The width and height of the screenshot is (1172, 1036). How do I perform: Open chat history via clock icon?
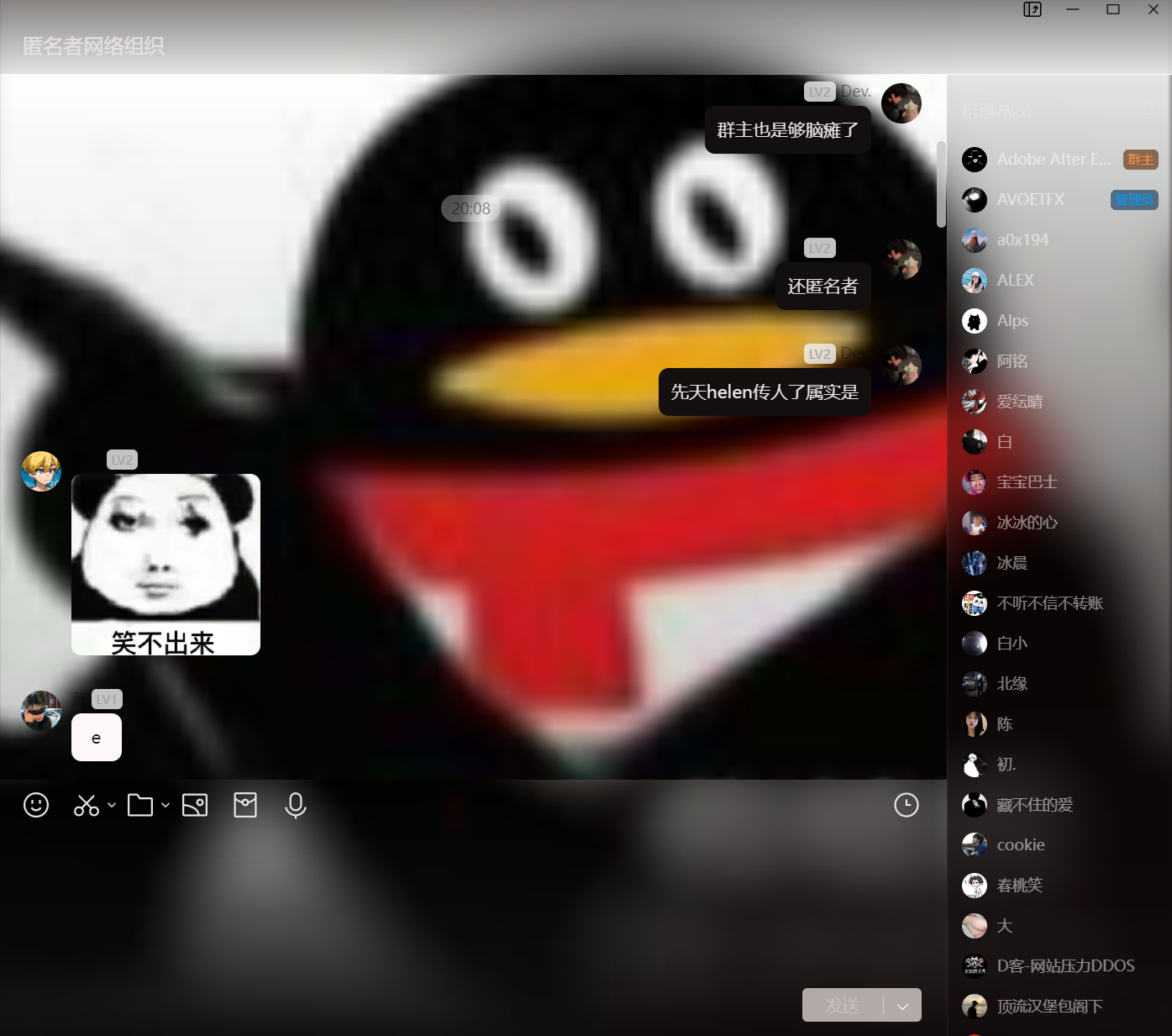click(907, 805)
